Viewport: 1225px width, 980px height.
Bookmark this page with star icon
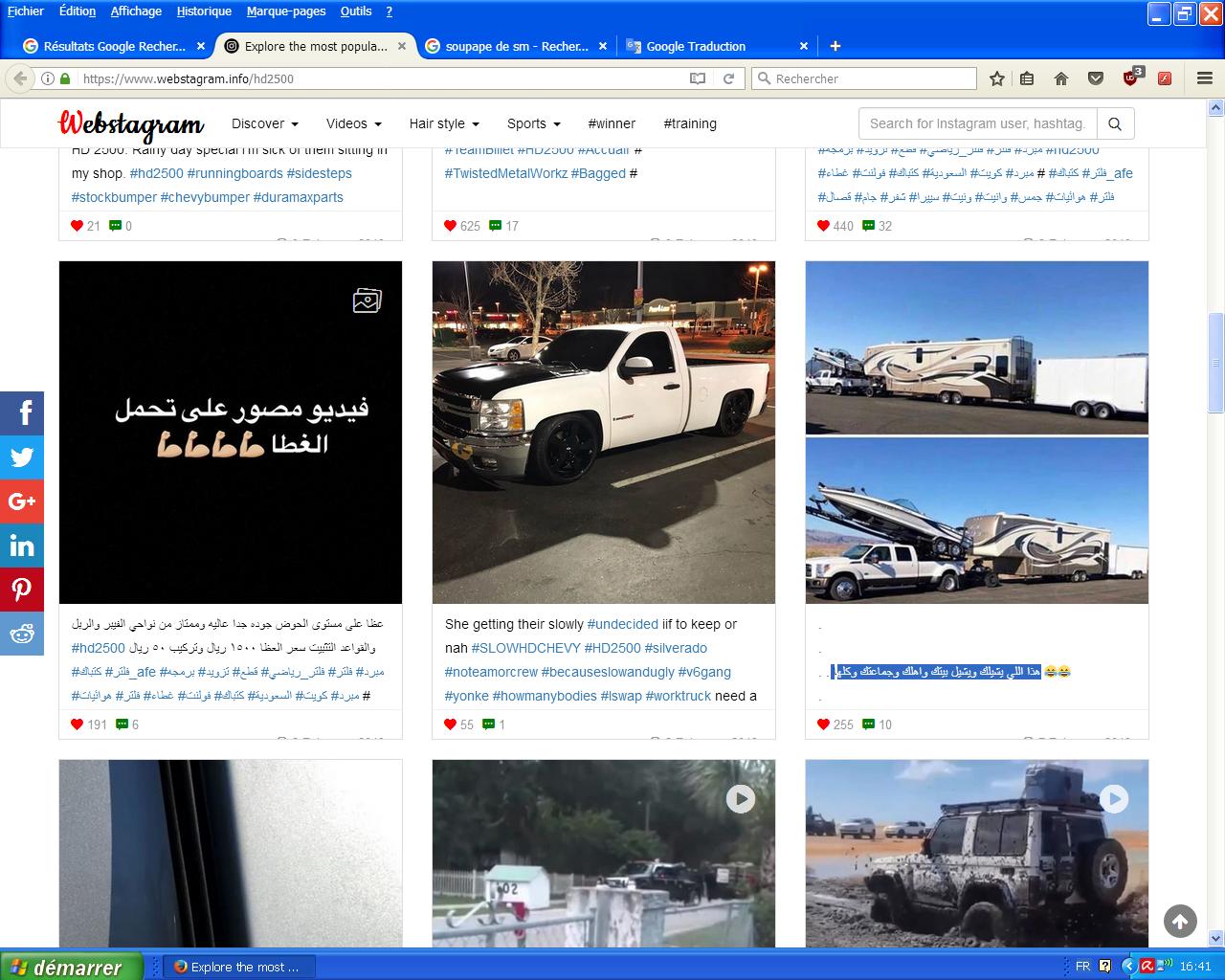pyautogui.click(x=996, y=78)
